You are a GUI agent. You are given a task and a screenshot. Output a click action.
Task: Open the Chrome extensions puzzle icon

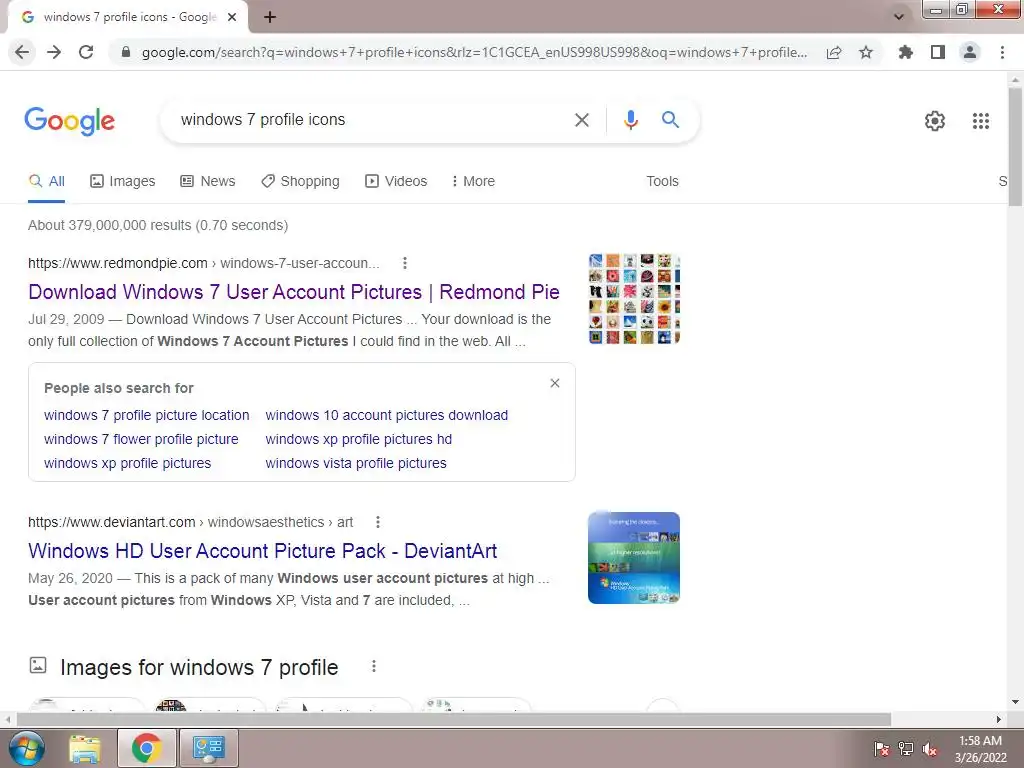(x=906, y=52)
